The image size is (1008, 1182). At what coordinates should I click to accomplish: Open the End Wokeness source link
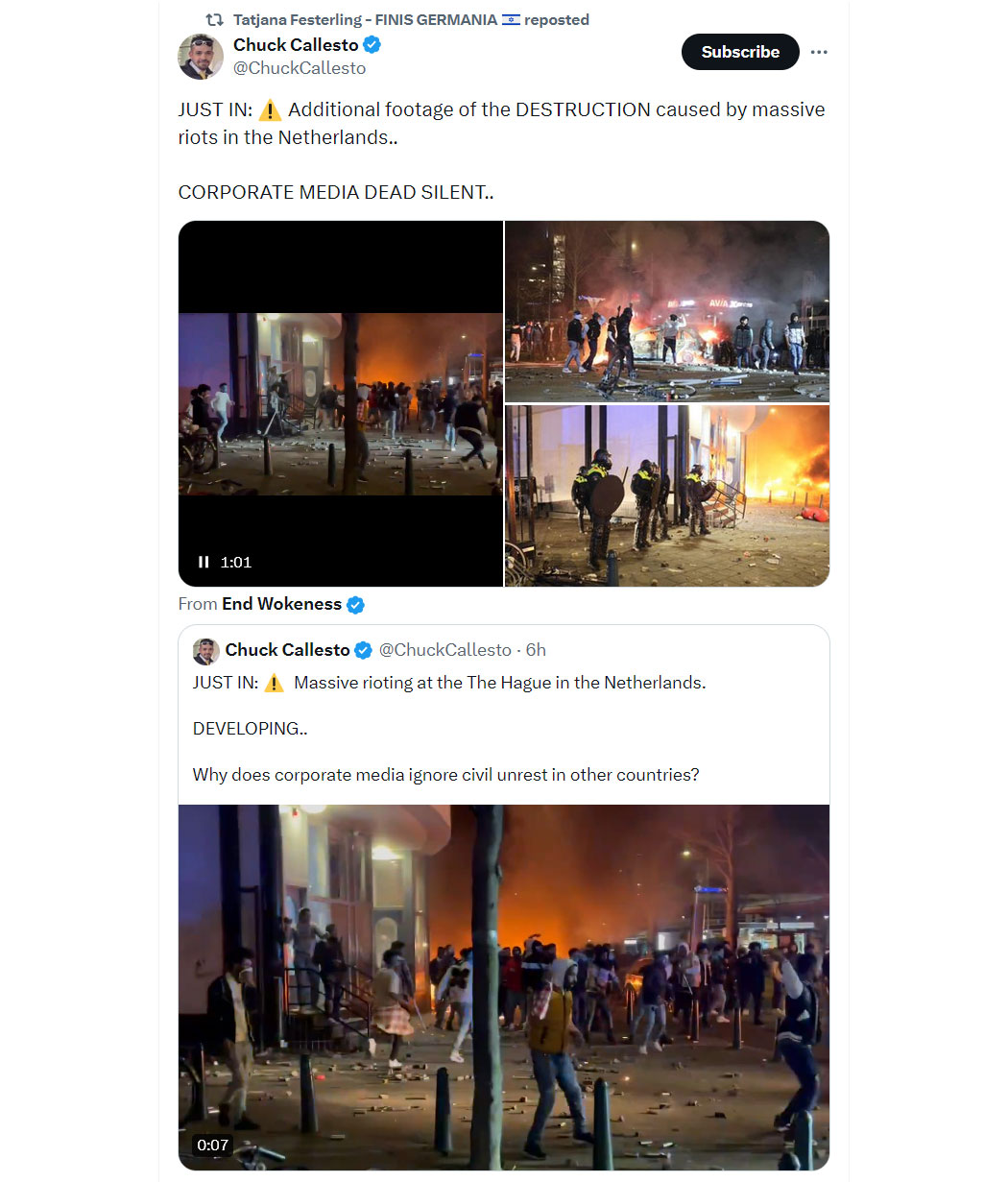click(x=281, y=604)
